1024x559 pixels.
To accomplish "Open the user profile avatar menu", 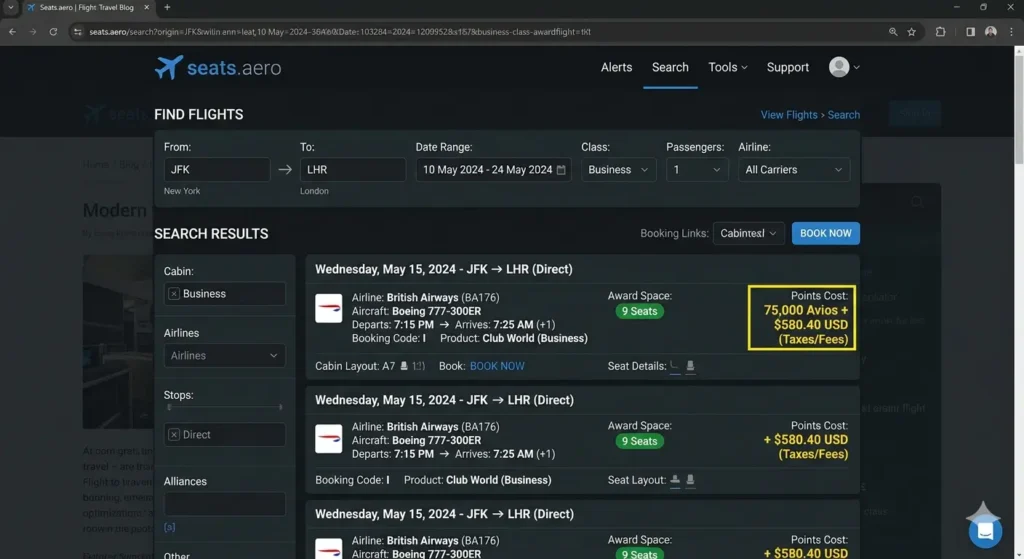I will (840, 67).
